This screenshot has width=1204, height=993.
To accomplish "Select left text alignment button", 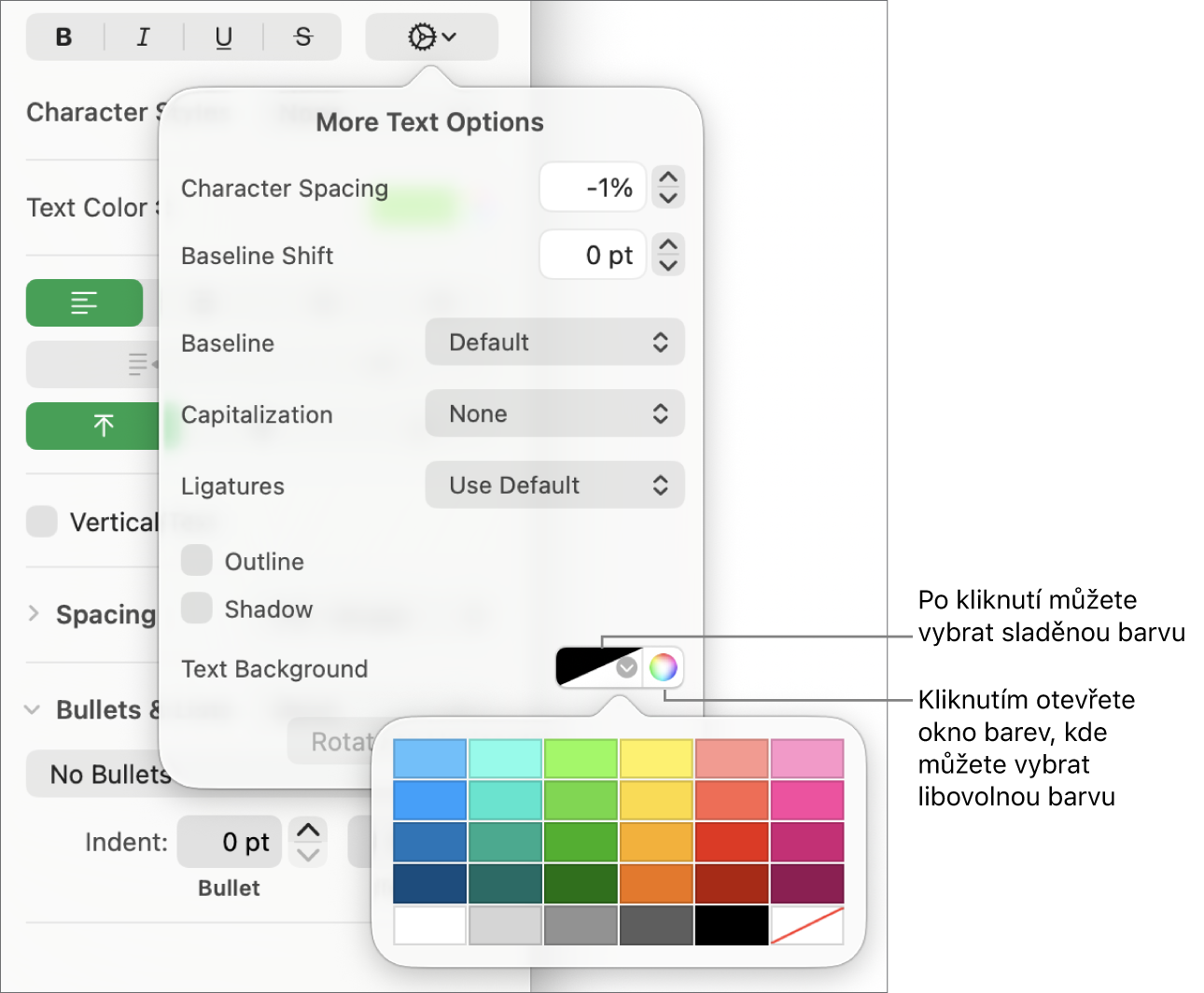I will point(84,303).
